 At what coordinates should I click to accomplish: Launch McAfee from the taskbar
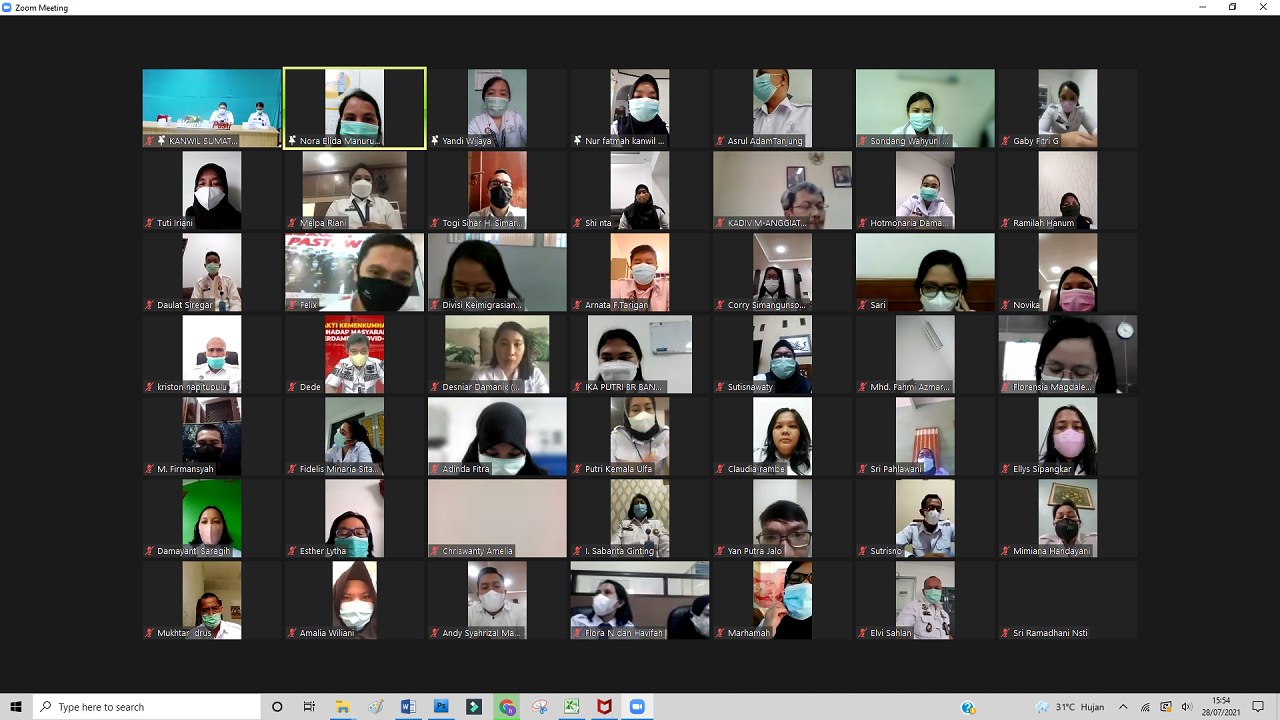[604, 707]
